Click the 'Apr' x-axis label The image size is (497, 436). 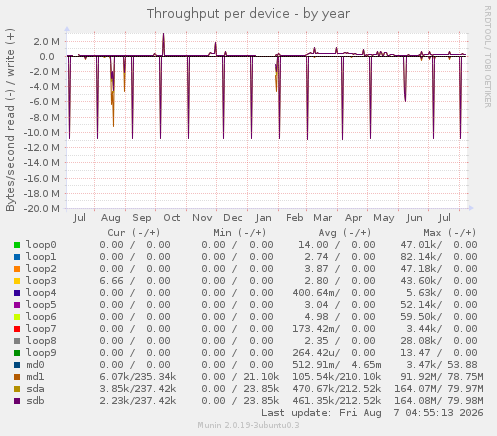tap(353, 218)
